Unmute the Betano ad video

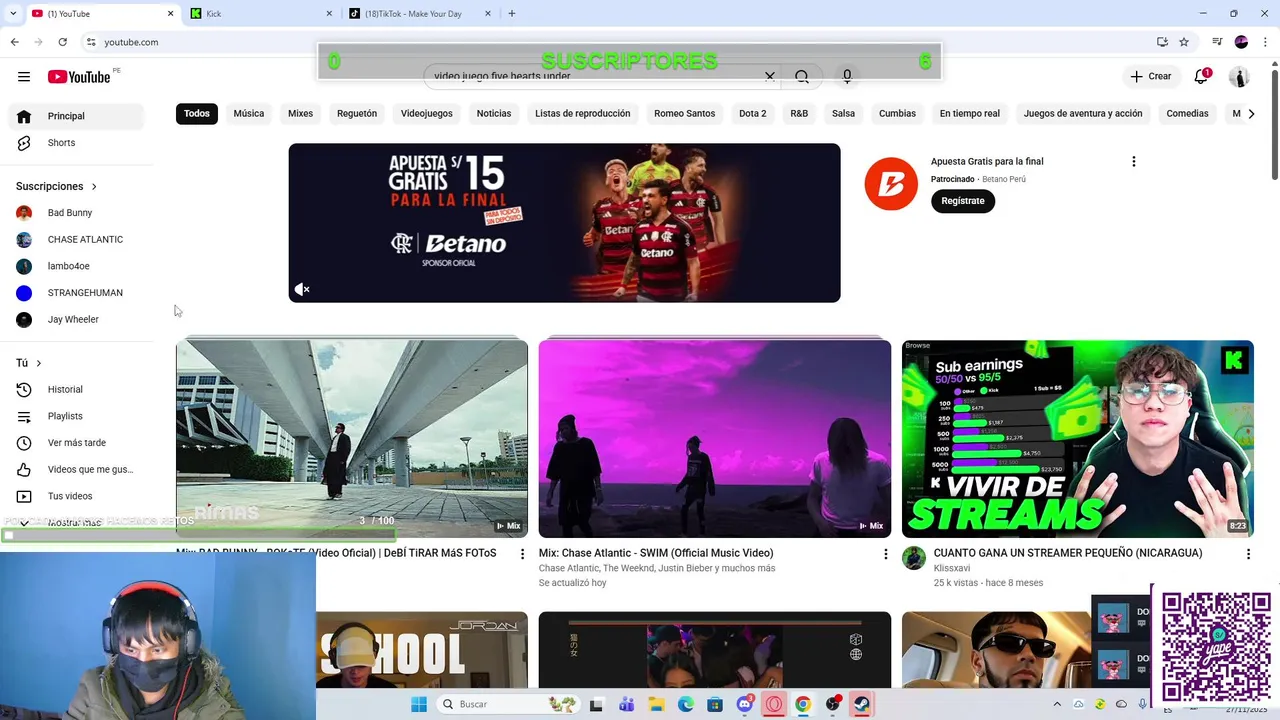point(302,289)
